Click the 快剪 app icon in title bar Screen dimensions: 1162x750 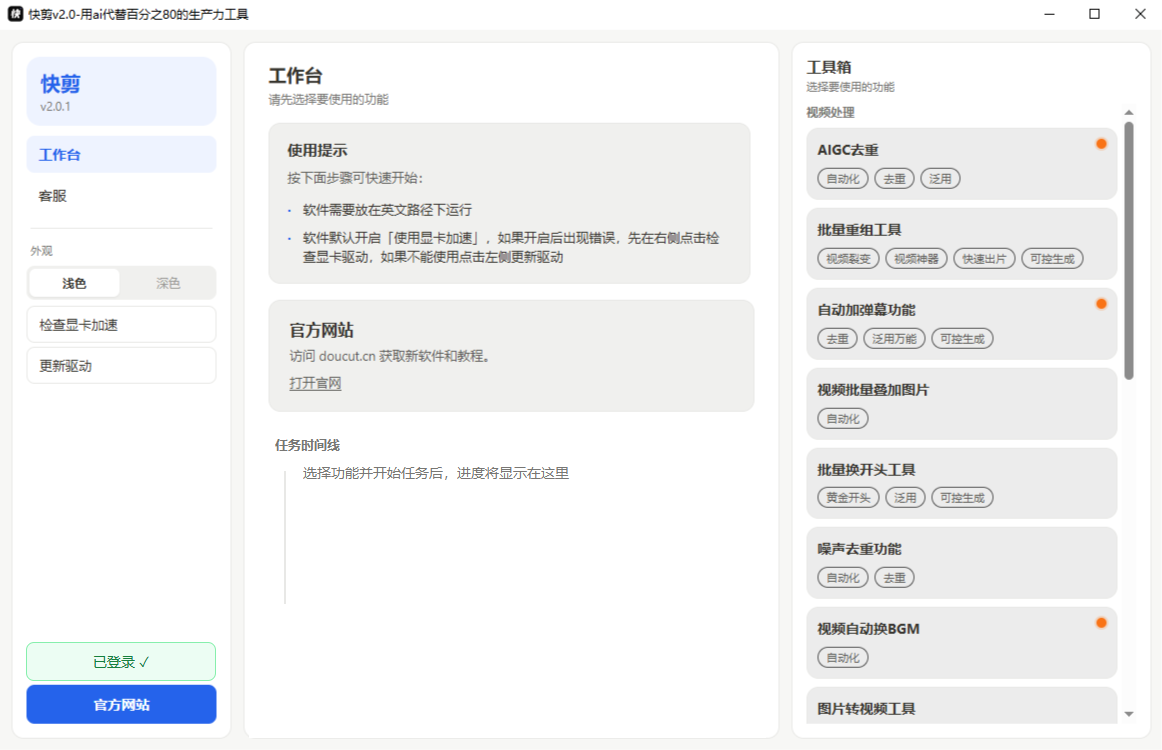(x=15, y=14)
